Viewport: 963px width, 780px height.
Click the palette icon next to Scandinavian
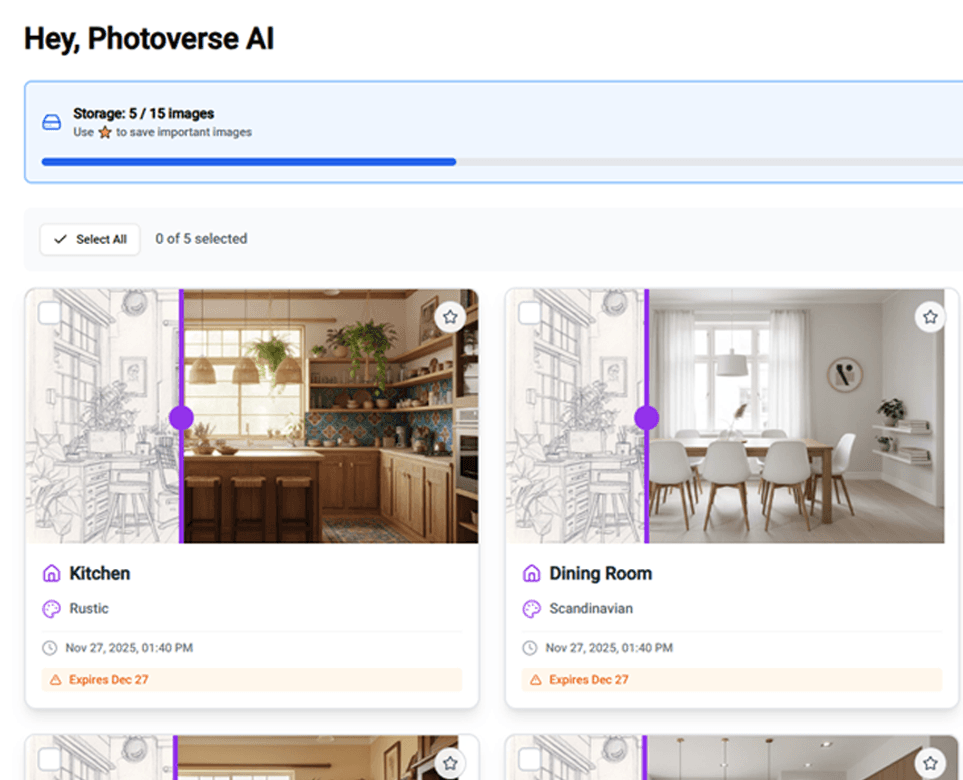(530, 608)
